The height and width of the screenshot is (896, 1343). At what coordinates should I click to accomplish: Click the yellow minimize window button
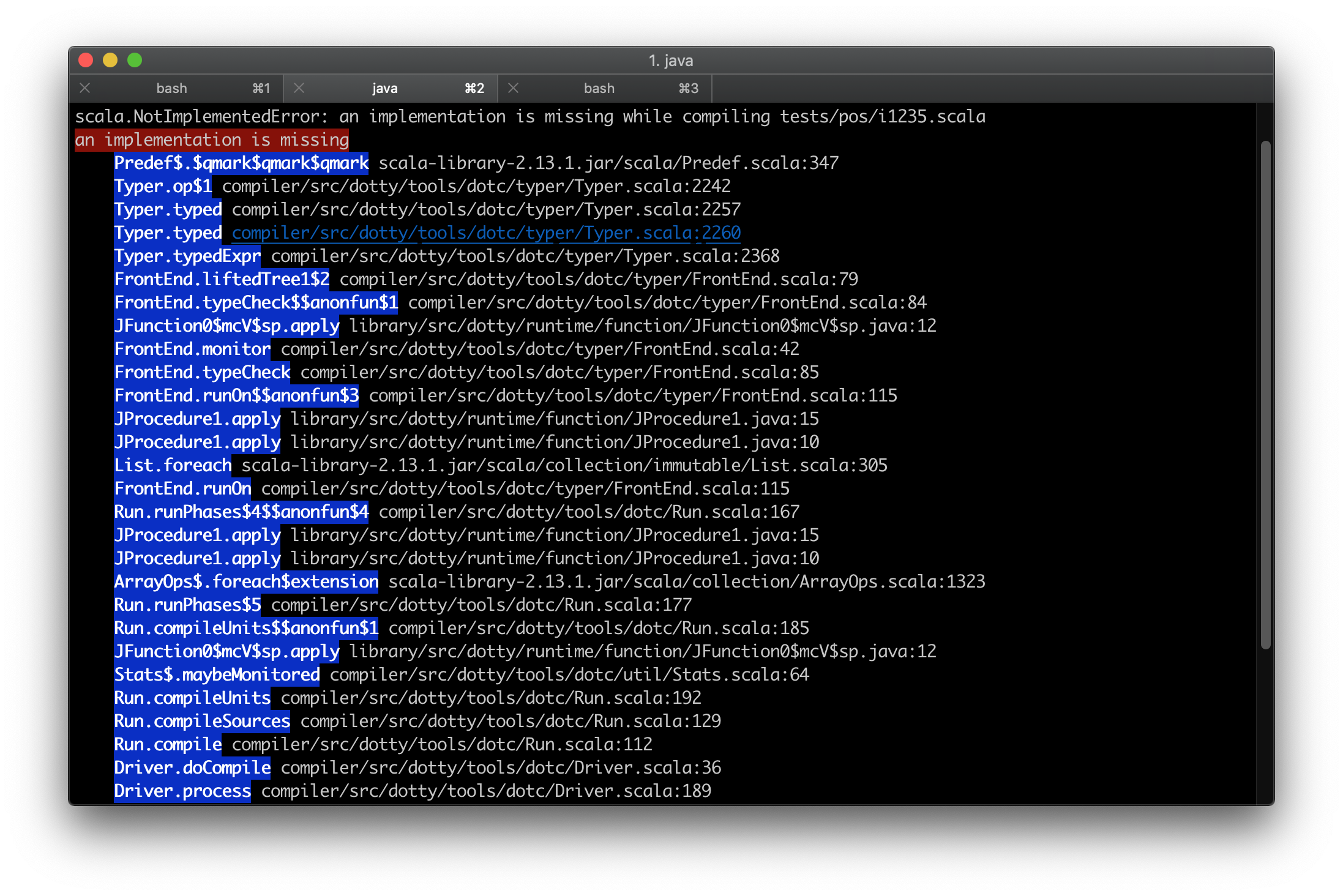point(110,60)
